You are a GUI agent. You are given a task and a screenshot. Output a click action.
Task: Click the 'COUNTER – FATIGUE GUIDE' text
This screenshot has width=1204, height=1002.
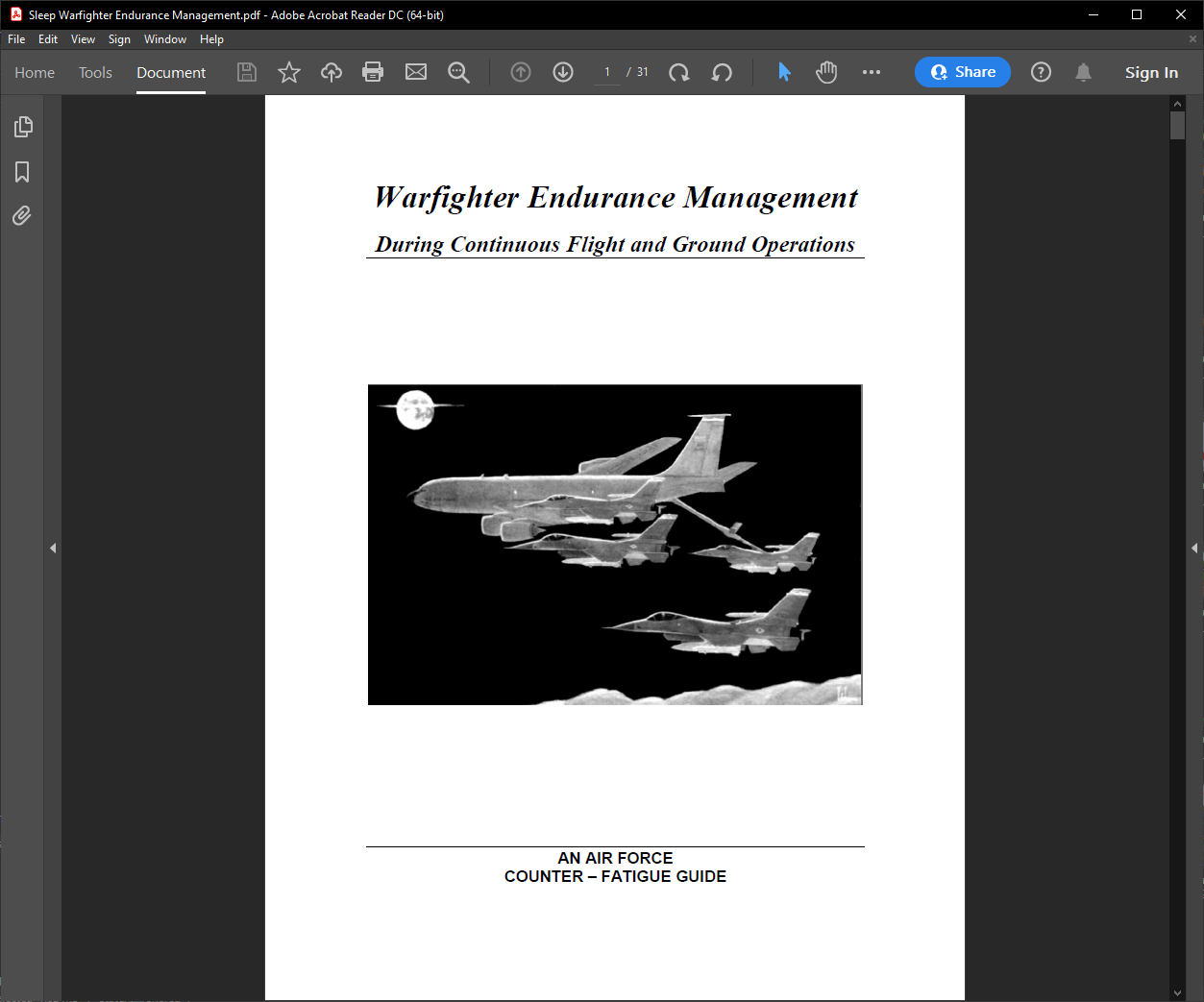click(x=615, y=876)
